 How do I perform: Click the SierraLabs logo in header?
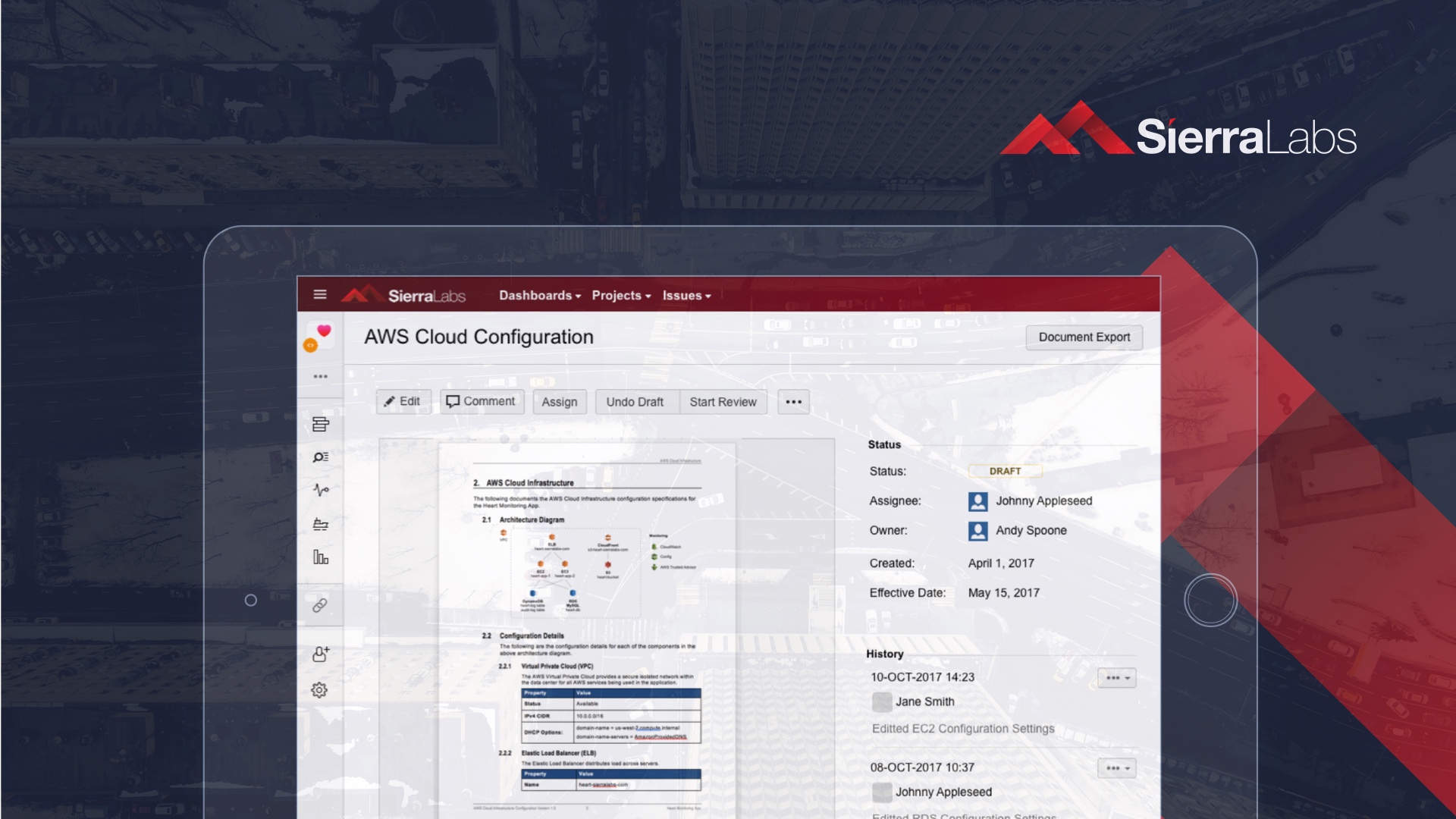tap(403, 295)
